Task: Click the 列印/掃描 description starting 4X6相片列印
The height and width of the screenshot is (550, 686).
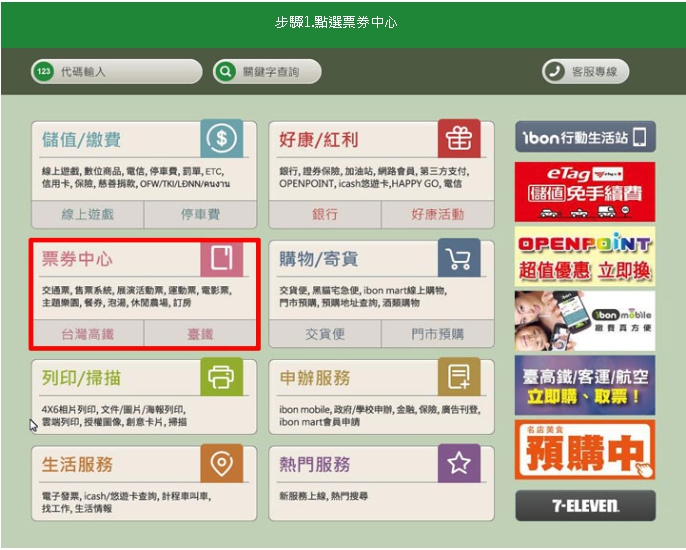Action: (x=114, y=415)
